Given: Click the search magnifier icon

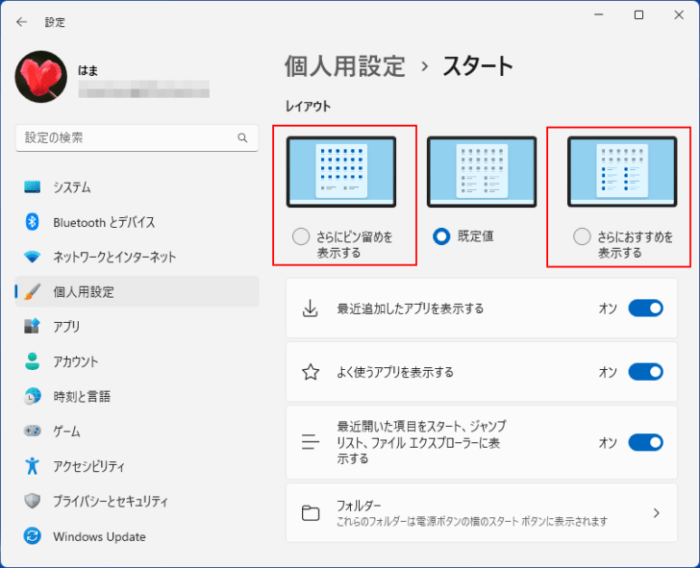Looking at the screenshot, I should pos(242,138).
